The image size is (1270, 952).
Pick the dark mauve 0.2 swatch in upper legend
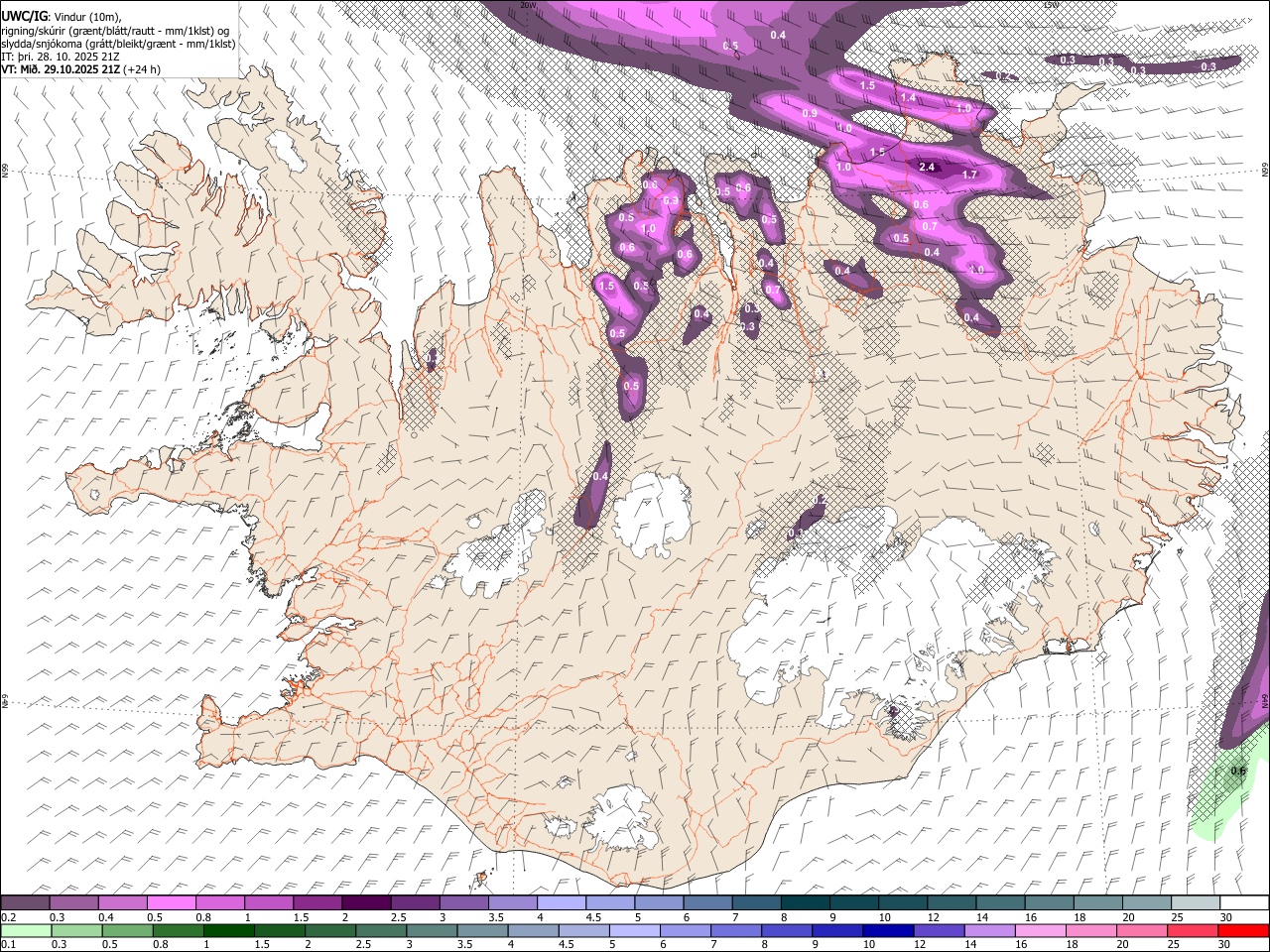click(25, 903)
